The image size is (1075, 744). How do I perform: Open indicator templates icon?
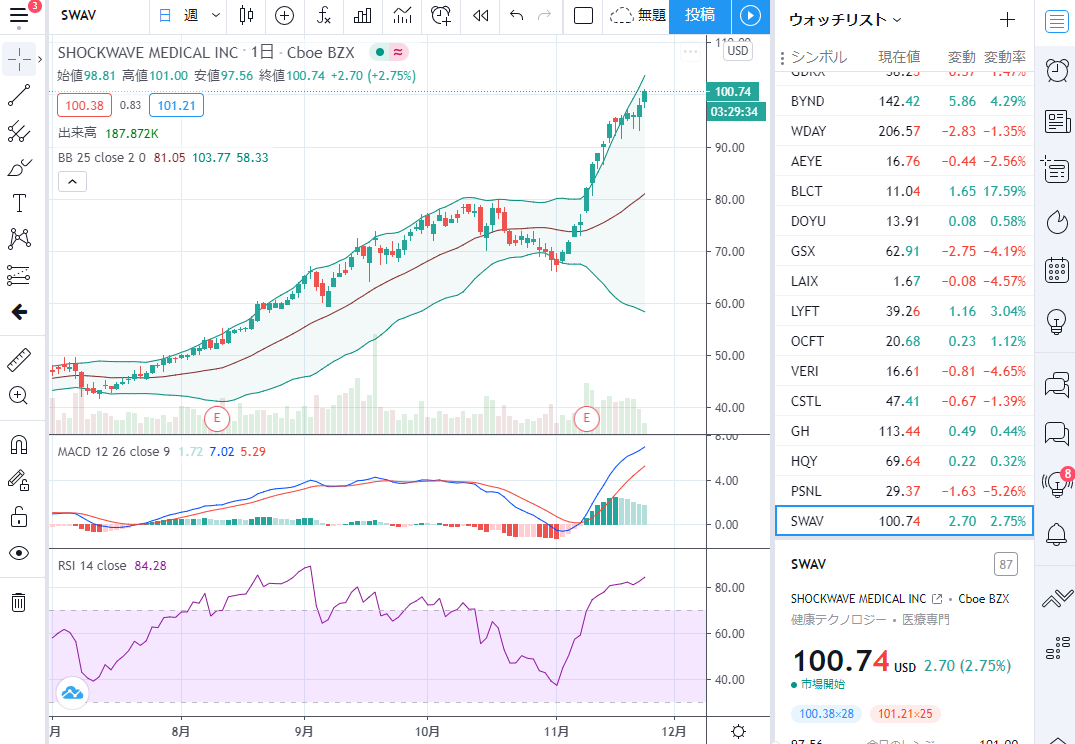(x=402, y=15)
